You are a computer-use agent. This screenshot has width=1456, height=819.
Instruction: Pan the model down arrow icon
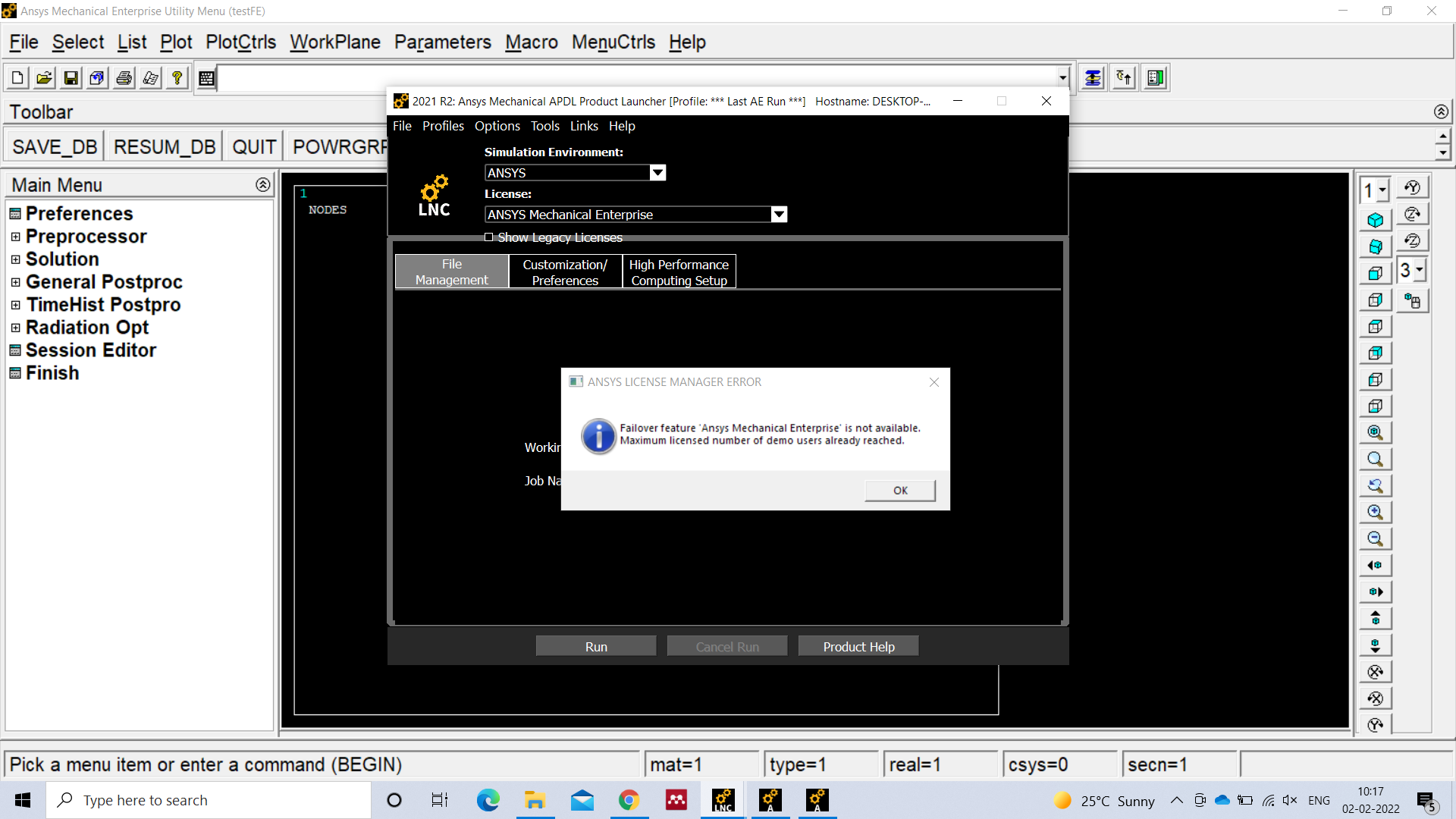[x=1375, y=645]
